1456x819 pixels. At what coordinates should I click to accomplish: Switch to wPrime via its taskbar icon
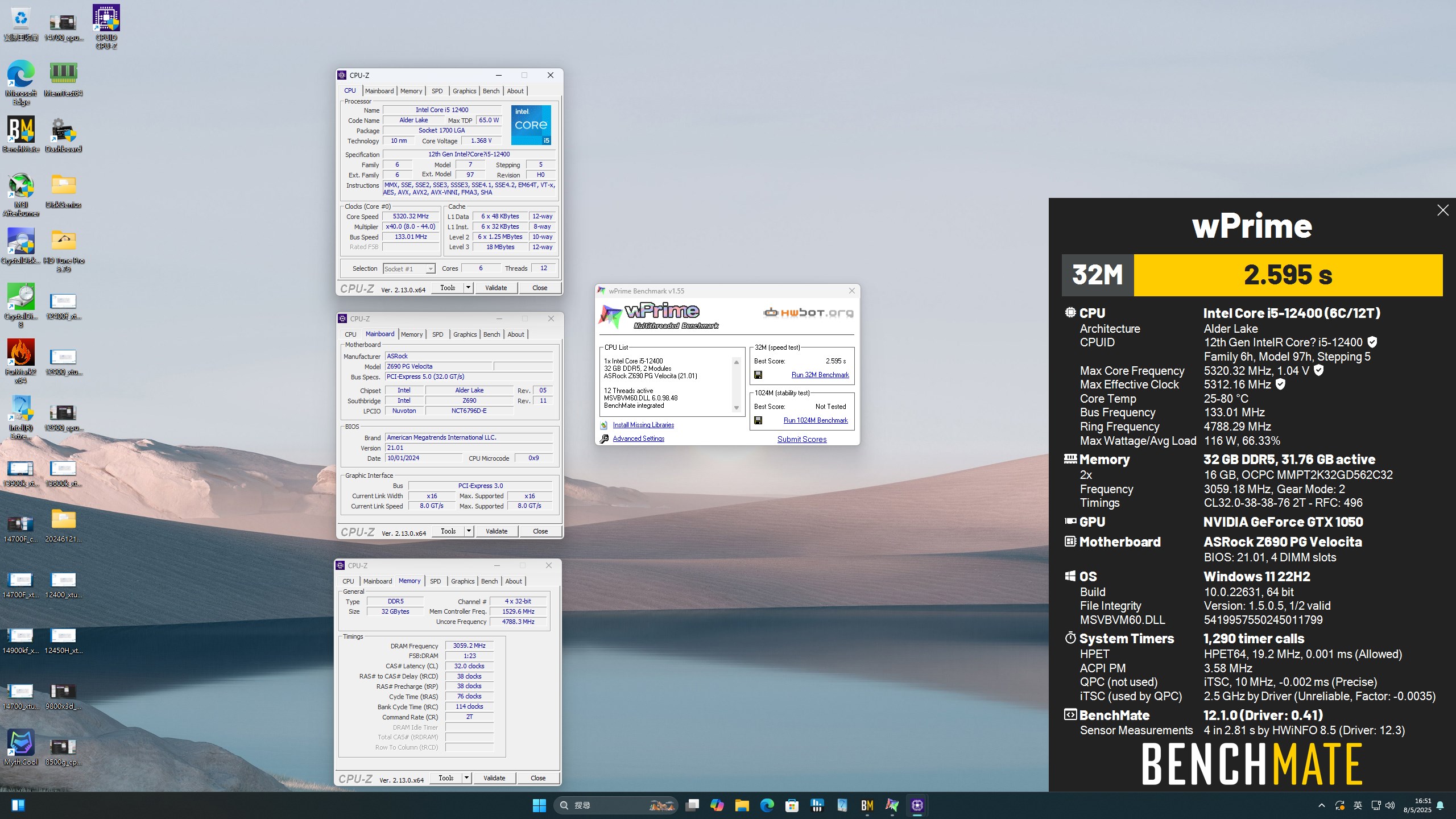click(x=892, y=805)
